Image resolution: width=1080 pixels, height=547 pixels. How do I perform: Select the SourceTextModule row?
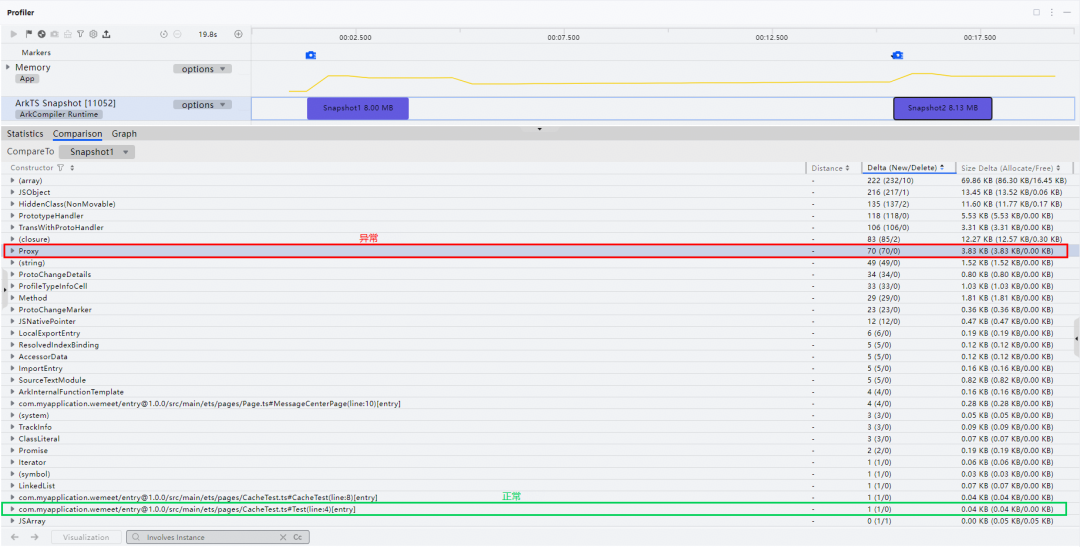(x=539, y=380)
